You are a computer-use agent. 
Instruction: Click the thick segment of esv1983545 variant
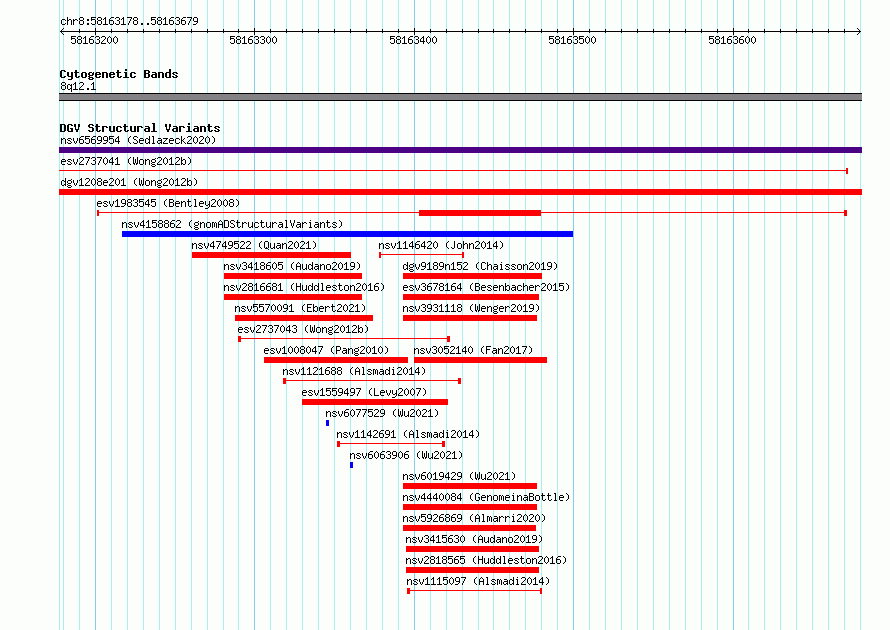coord(480,213)
